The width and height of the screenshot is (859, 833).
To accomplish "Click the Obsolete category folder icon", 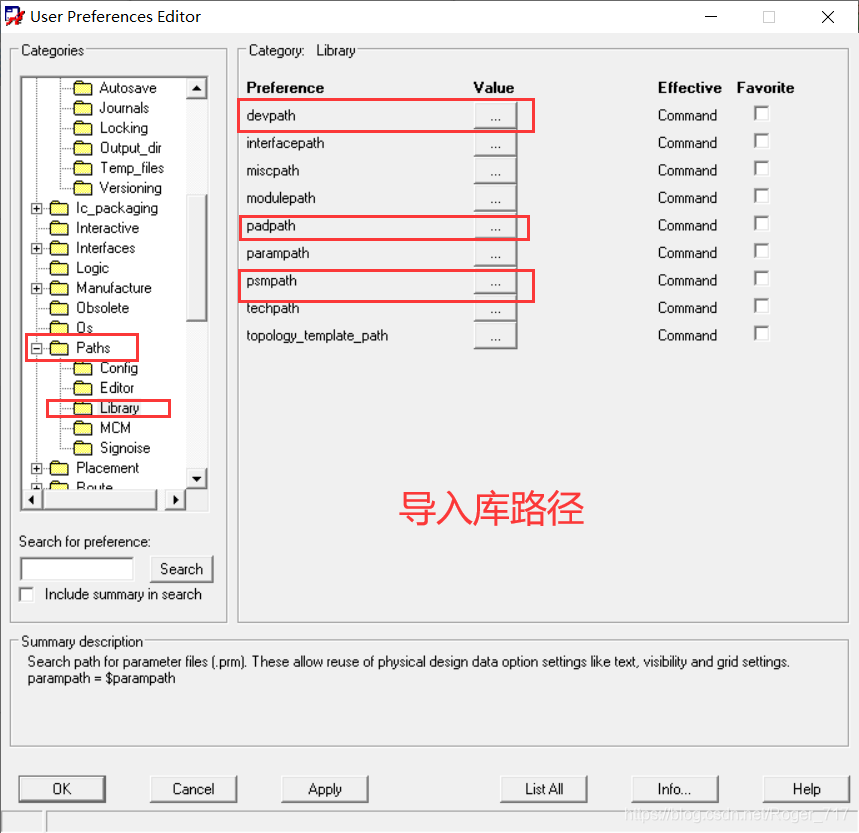I will point(59,308).
